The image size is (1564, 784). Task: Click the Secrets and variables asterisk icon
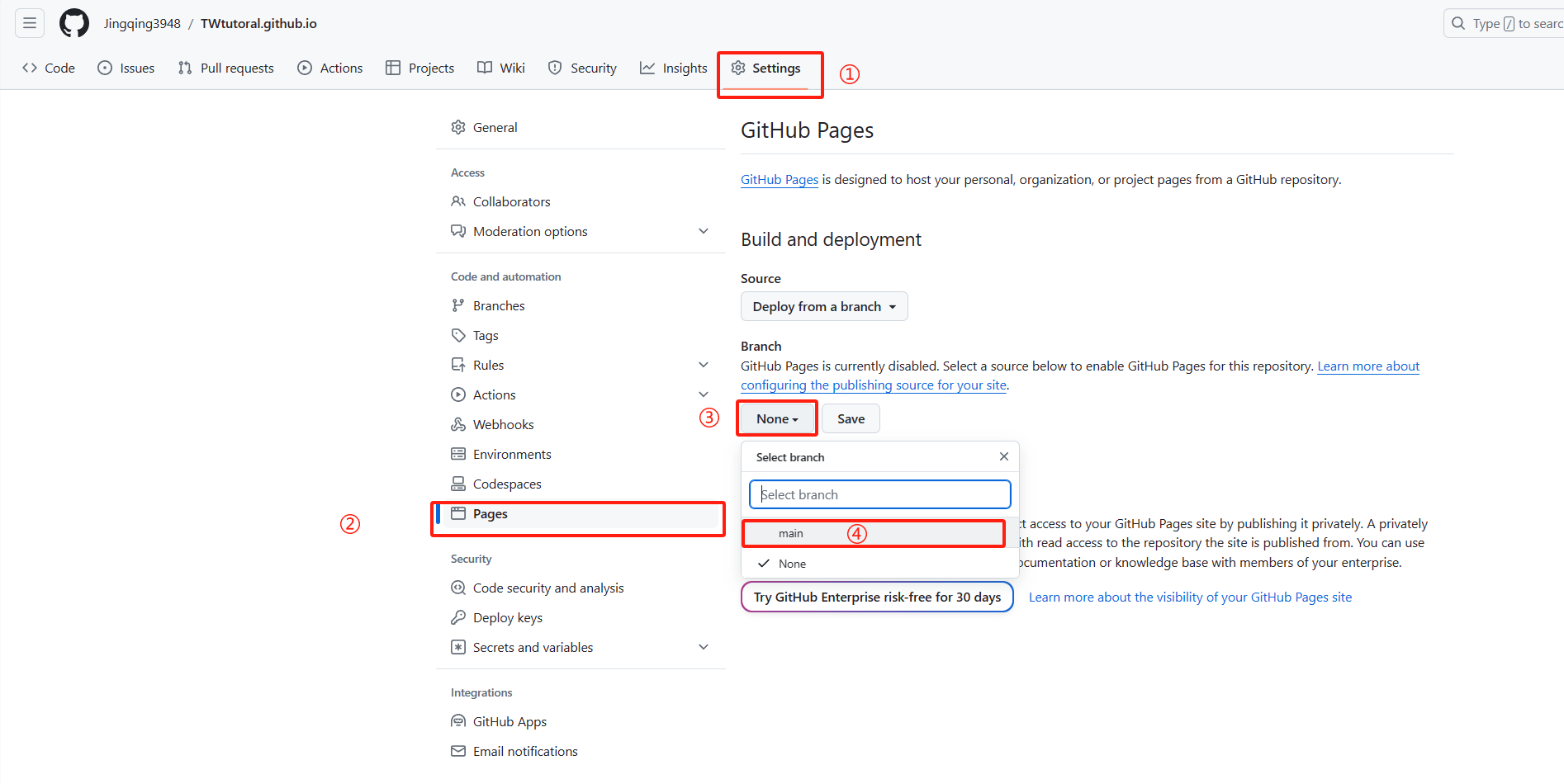(x=458, y=647)
